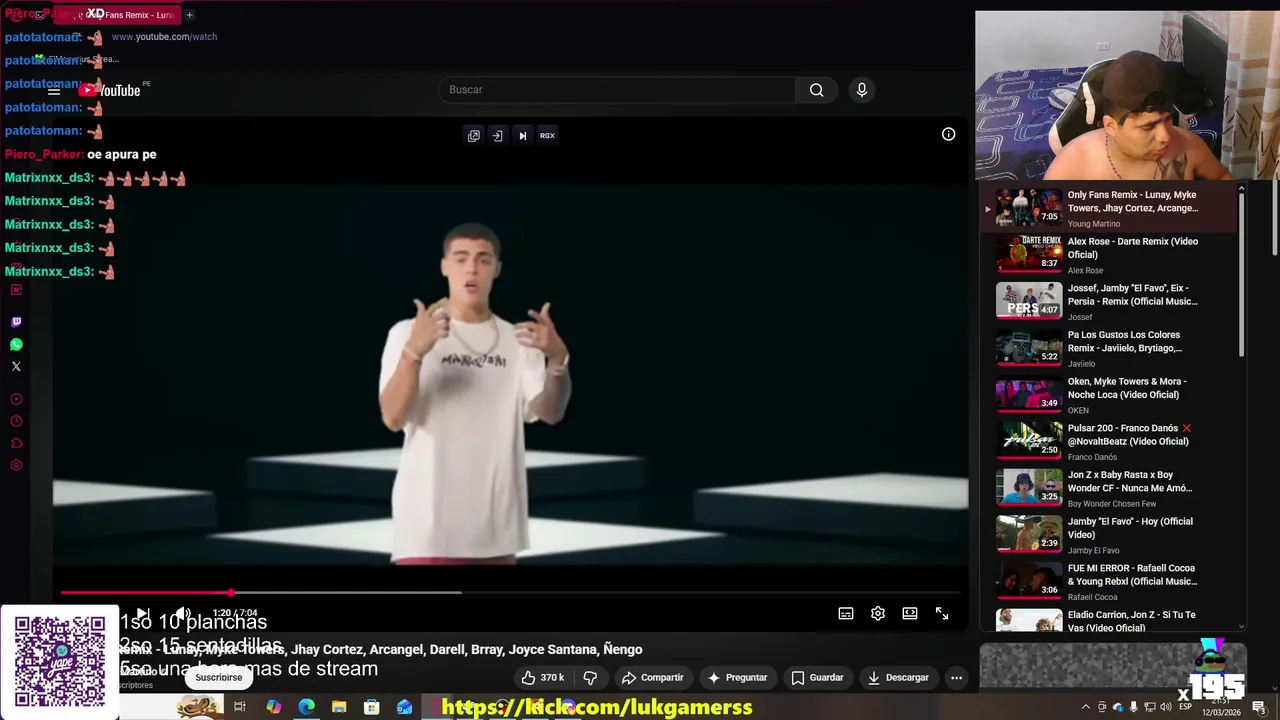Open the Young Martino channel name

click(x=1094, y=224)
